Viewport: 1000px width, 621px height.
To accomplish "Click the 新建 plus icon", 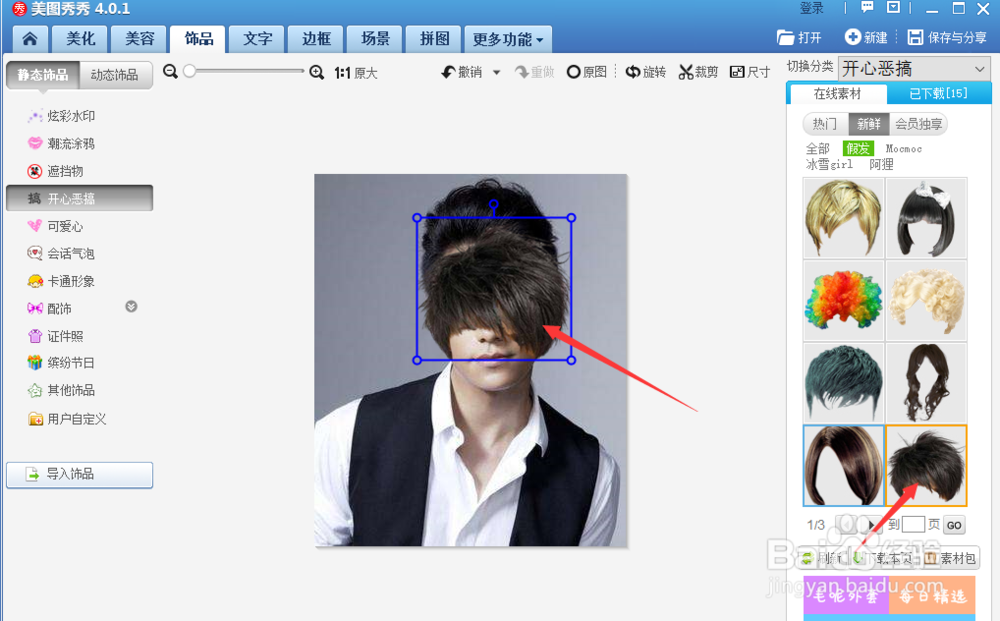I will point(852,37).
